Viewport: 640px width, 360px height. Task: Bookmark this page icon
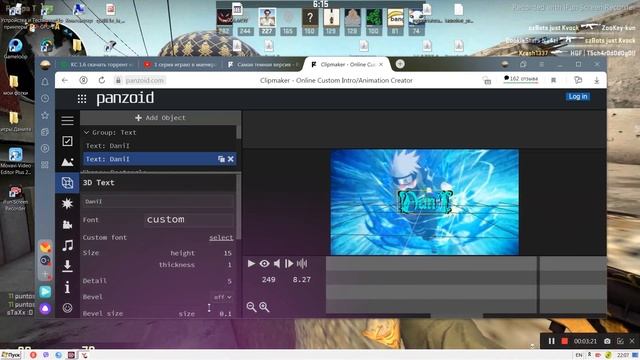(553, 80)
